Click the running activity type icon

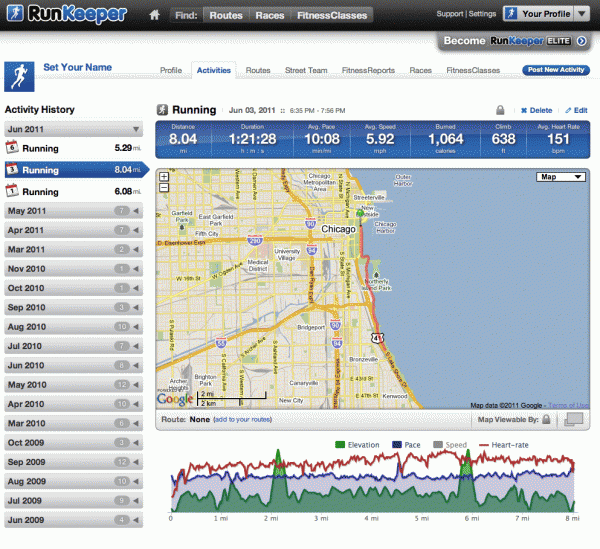[x=162, y=110]
